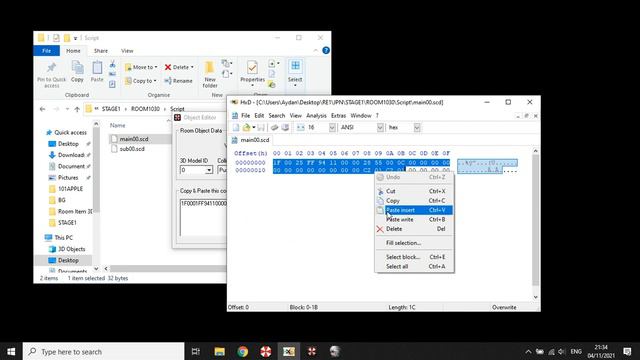Image resolution: width=640 pixels, height=360 pixels.
Task: Open the File menu in HxD
Action: tap(245, 116)
